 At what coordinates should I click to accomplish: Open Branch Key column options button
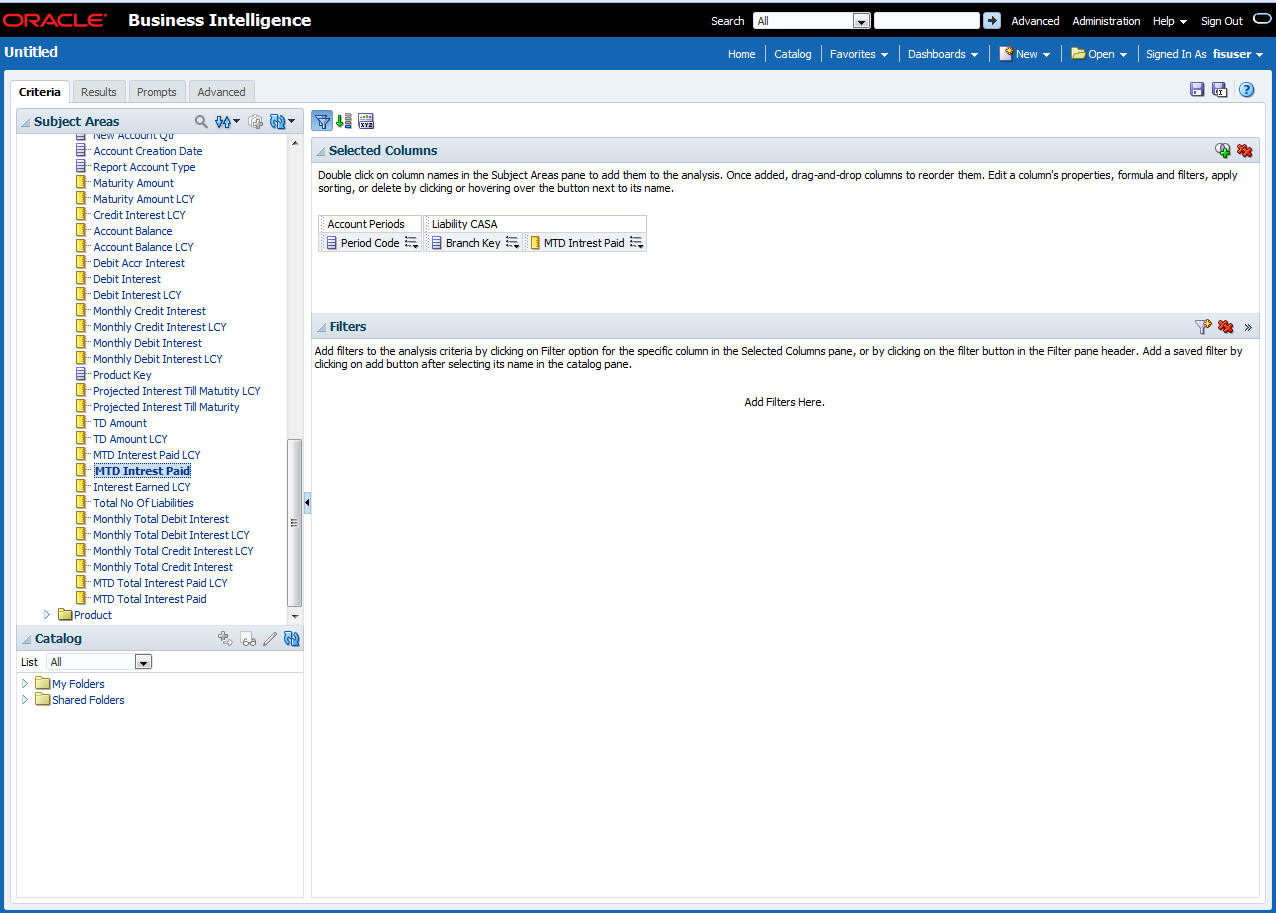click(x=512, y=243)
